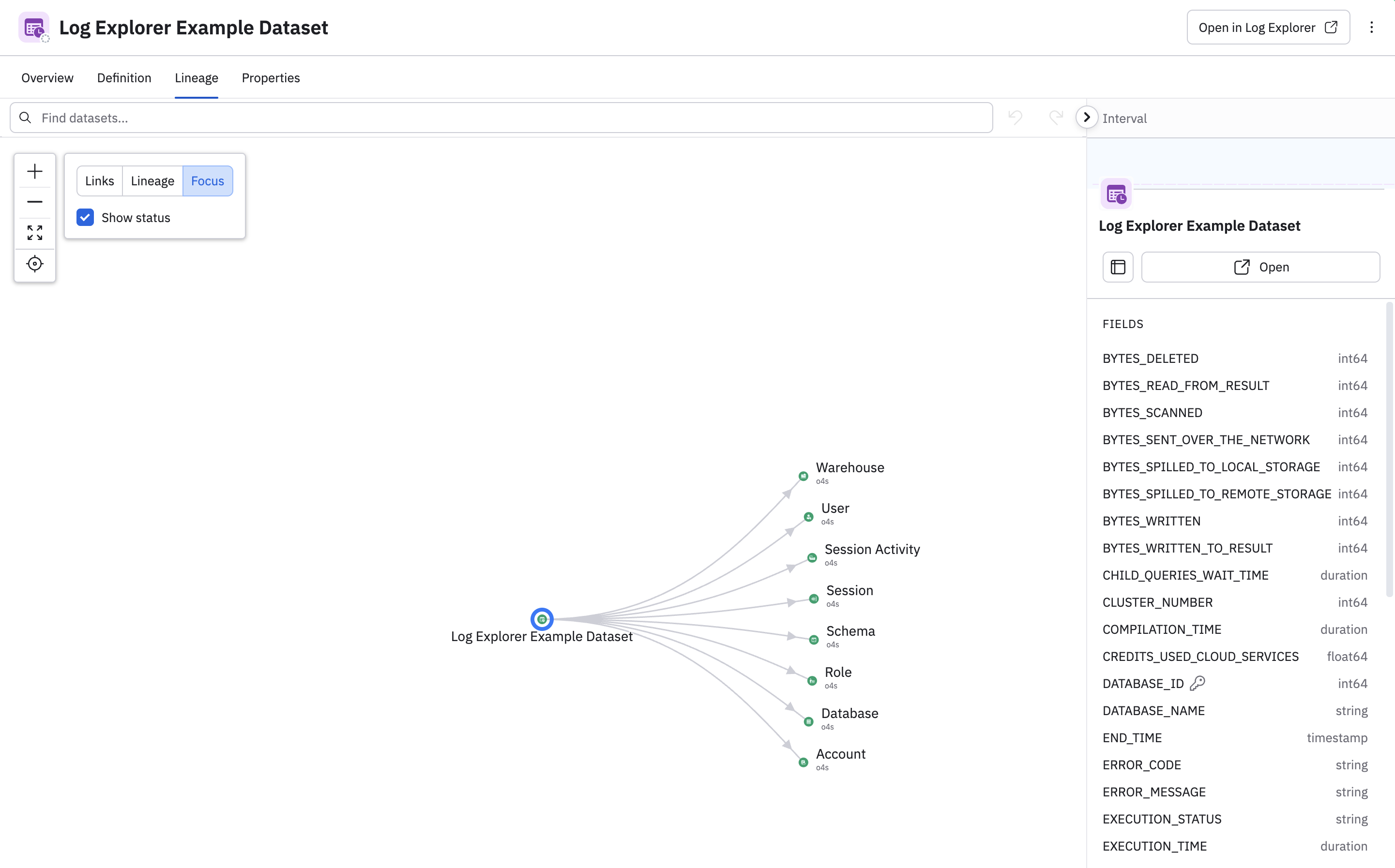Click the Open in Log Explorer button
1395x868 pixels.
1268,27
